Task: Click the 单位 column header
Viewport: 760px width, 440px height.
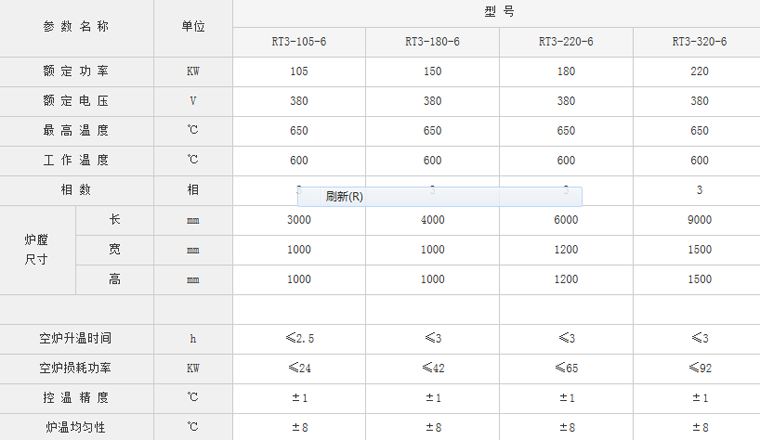Action: pos(193,28)
